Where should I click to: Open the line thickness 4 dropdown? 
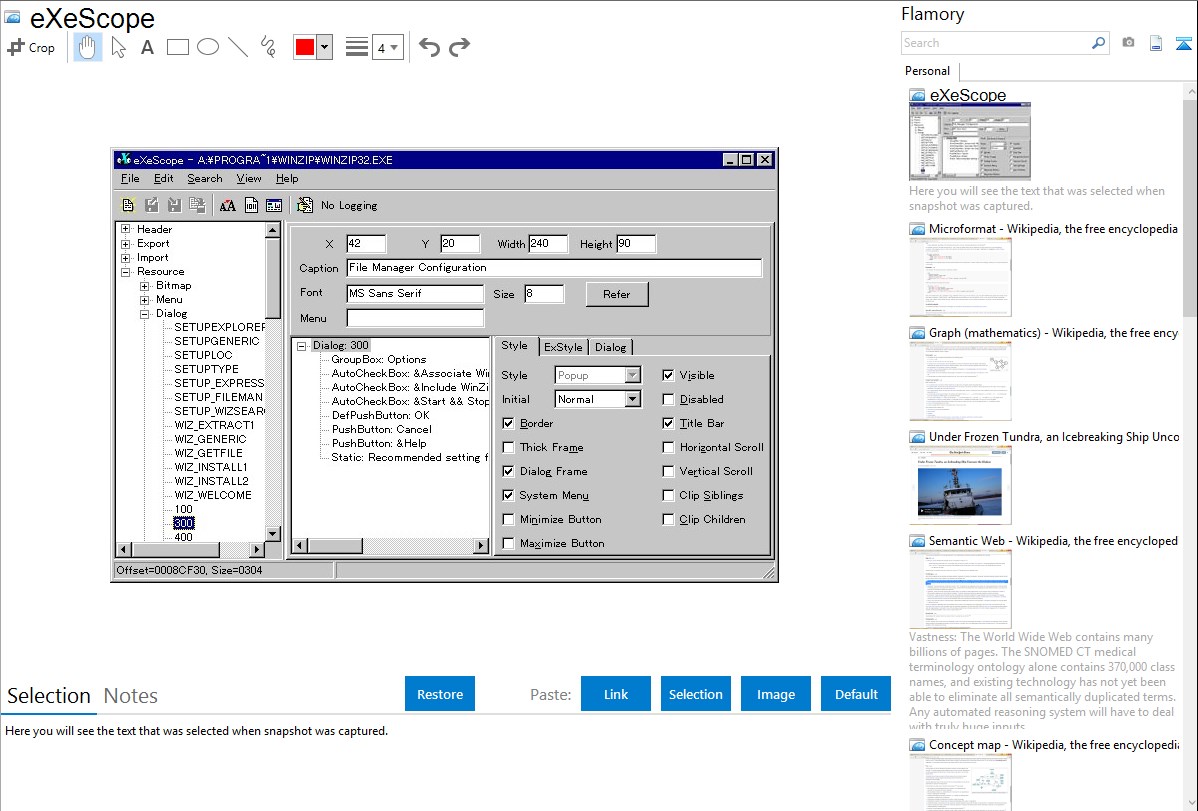[x=388, y=48]
